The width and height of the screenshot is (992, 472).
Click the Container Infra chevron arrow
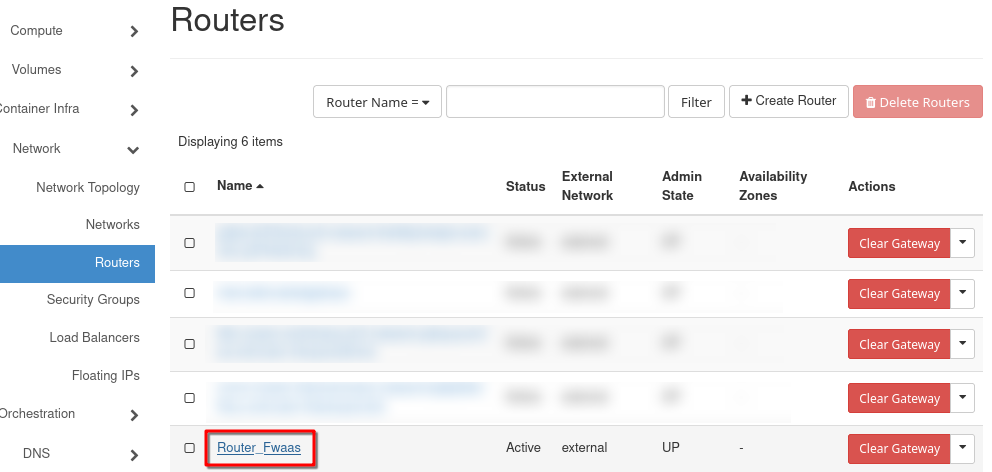pos(134,110)
